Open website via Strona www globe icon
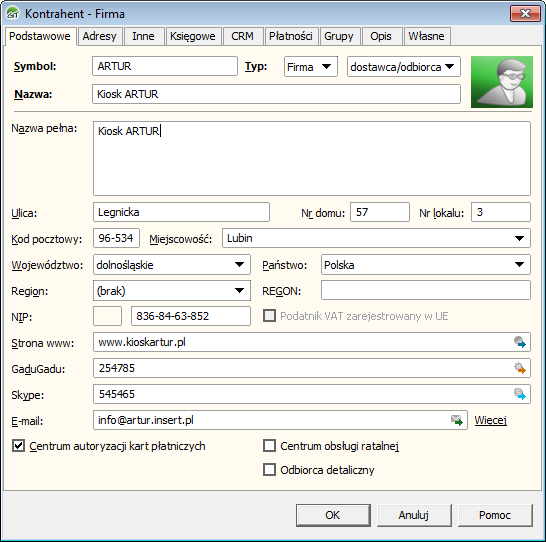 520,342
